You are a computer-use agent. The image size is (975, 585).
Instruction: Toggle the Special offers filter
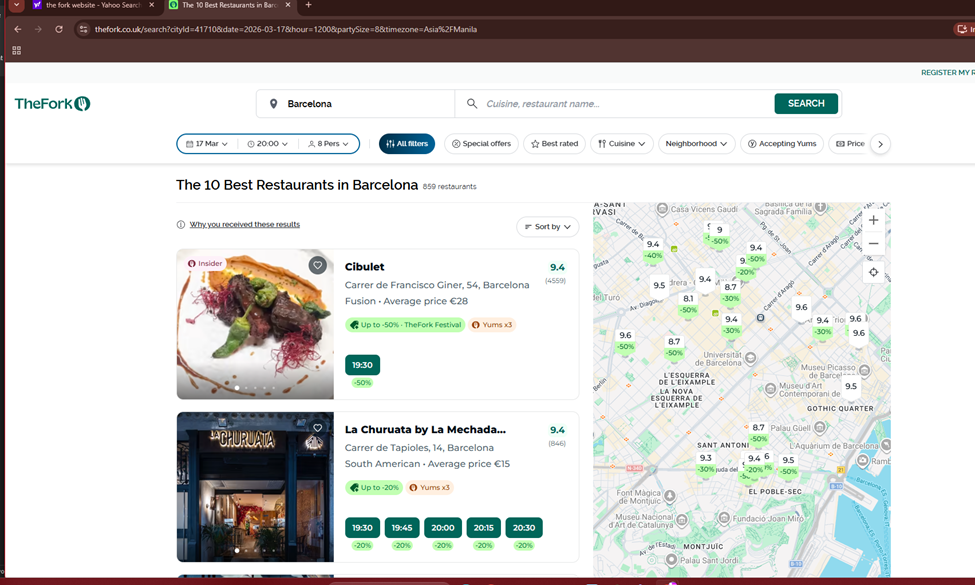click(x=482, y=144)
